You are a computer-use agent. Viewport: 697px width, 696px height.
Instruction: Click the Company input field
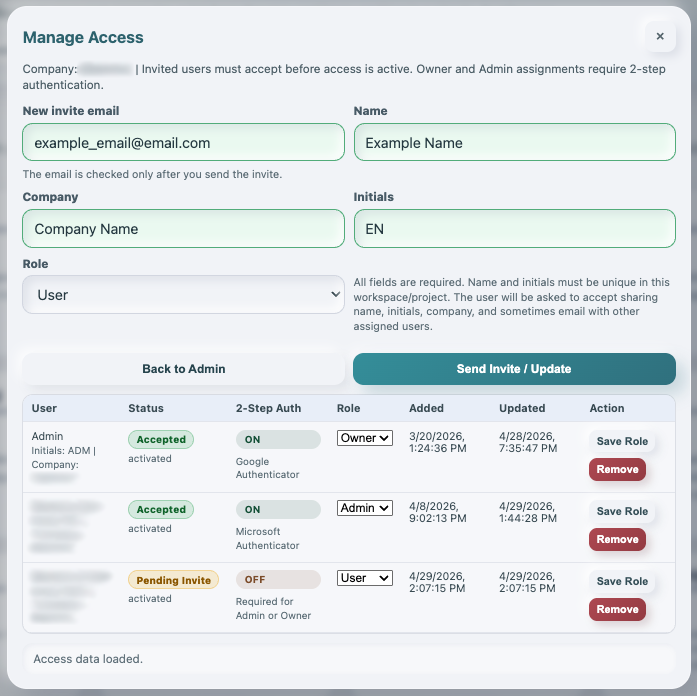(x=184, y=228)
